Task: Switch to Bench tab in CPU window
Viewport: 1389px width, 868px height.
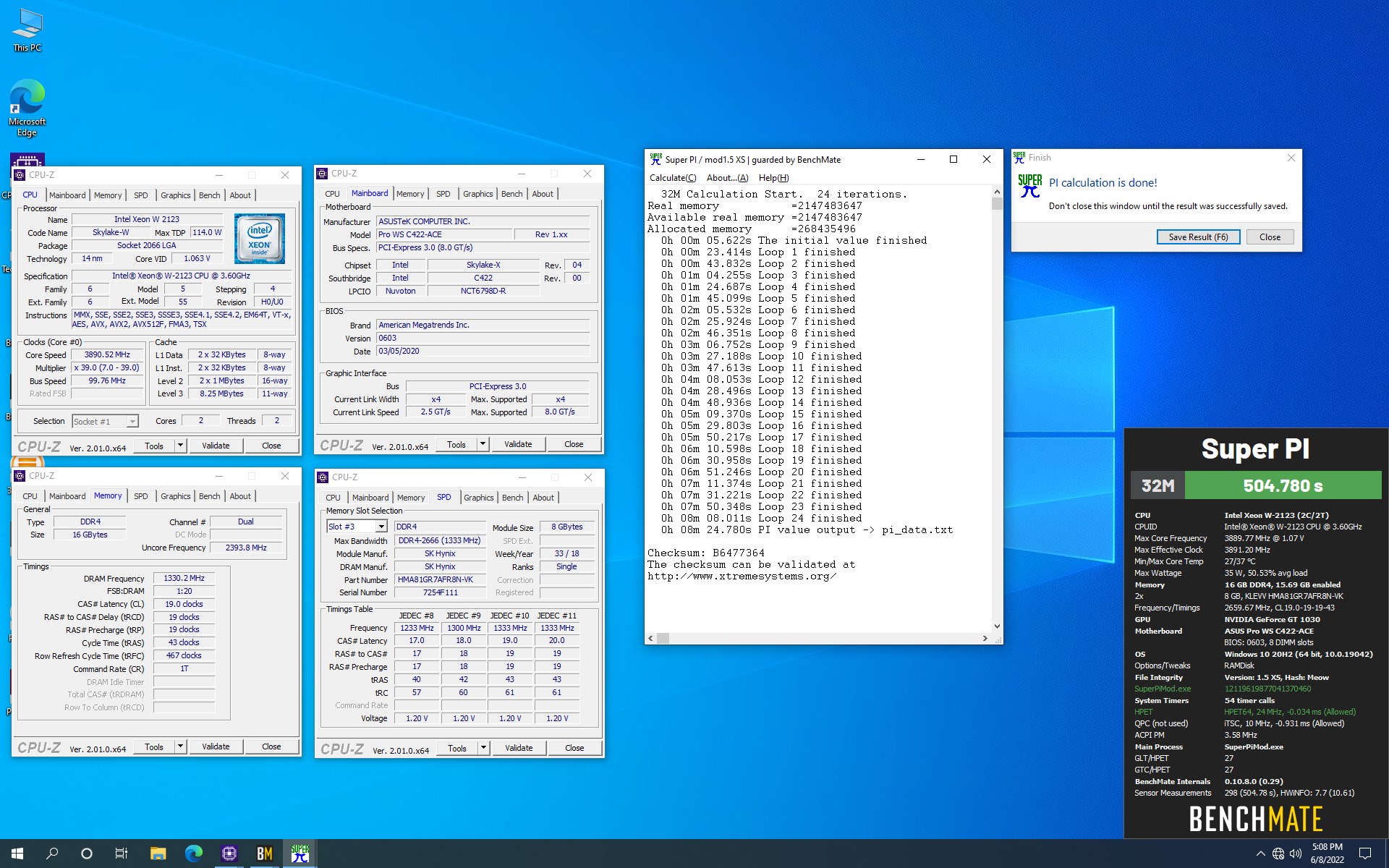Action: click(x=209, y=195)
